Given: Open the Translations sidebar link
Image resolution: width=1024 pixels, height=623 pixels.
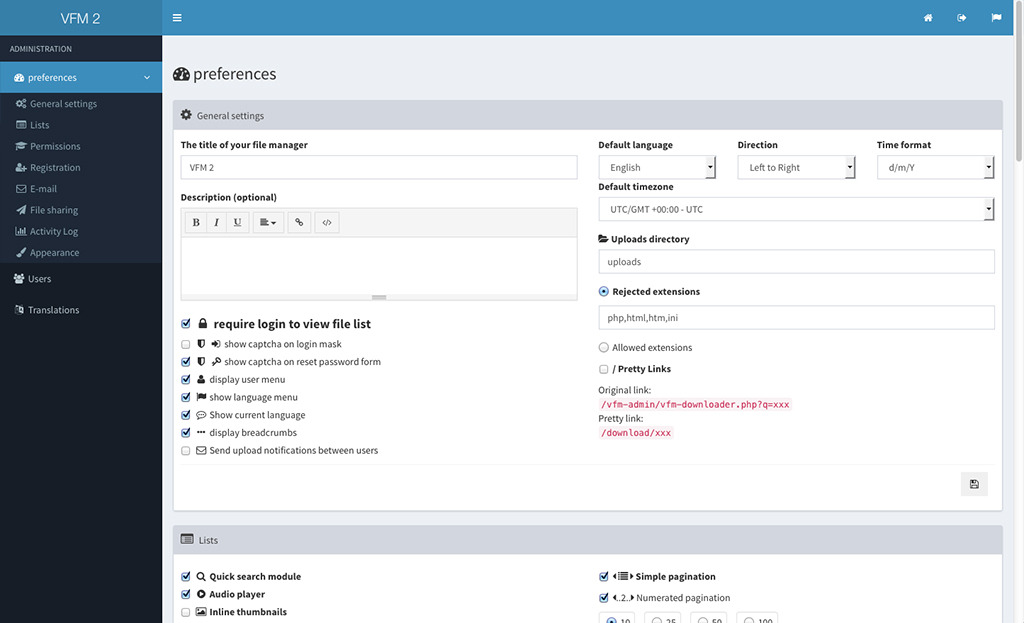Looking at the screenshot, I should (53, 310).
